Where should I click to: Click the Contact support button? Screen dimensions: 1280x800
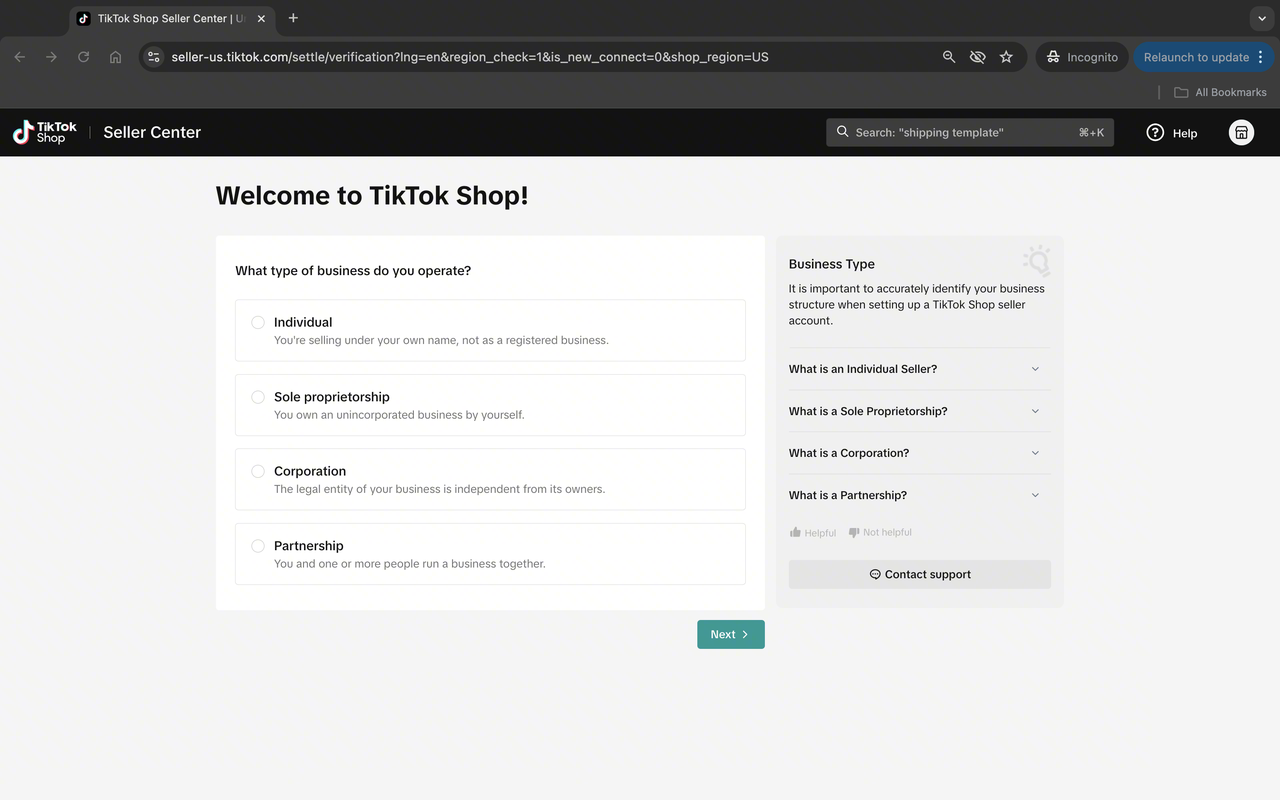point(920,574)
